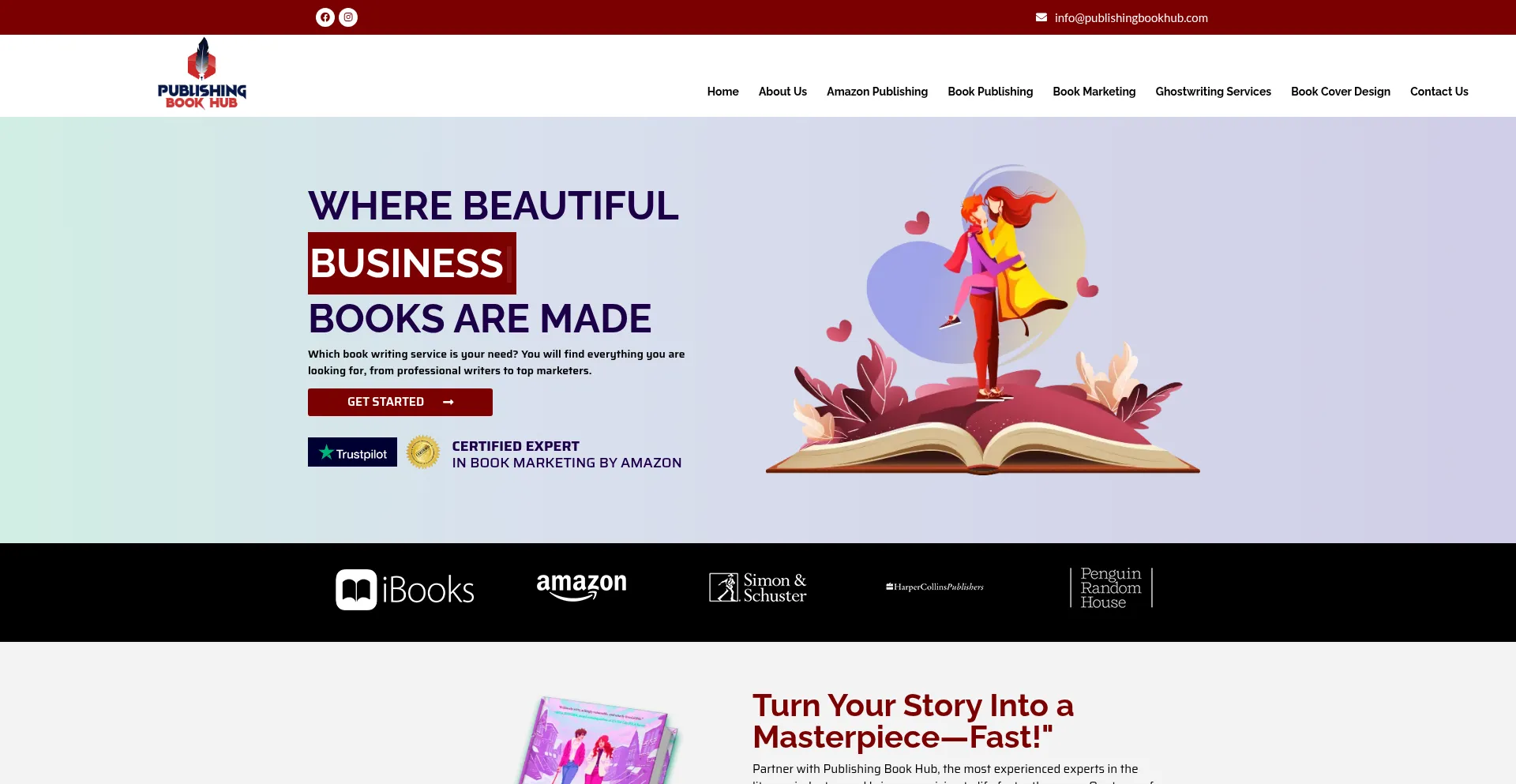Image resolution: width=1516 pixels, height=784 pixels.
Task: Click the Penguin Random House logo
Action: (1112, 587)
